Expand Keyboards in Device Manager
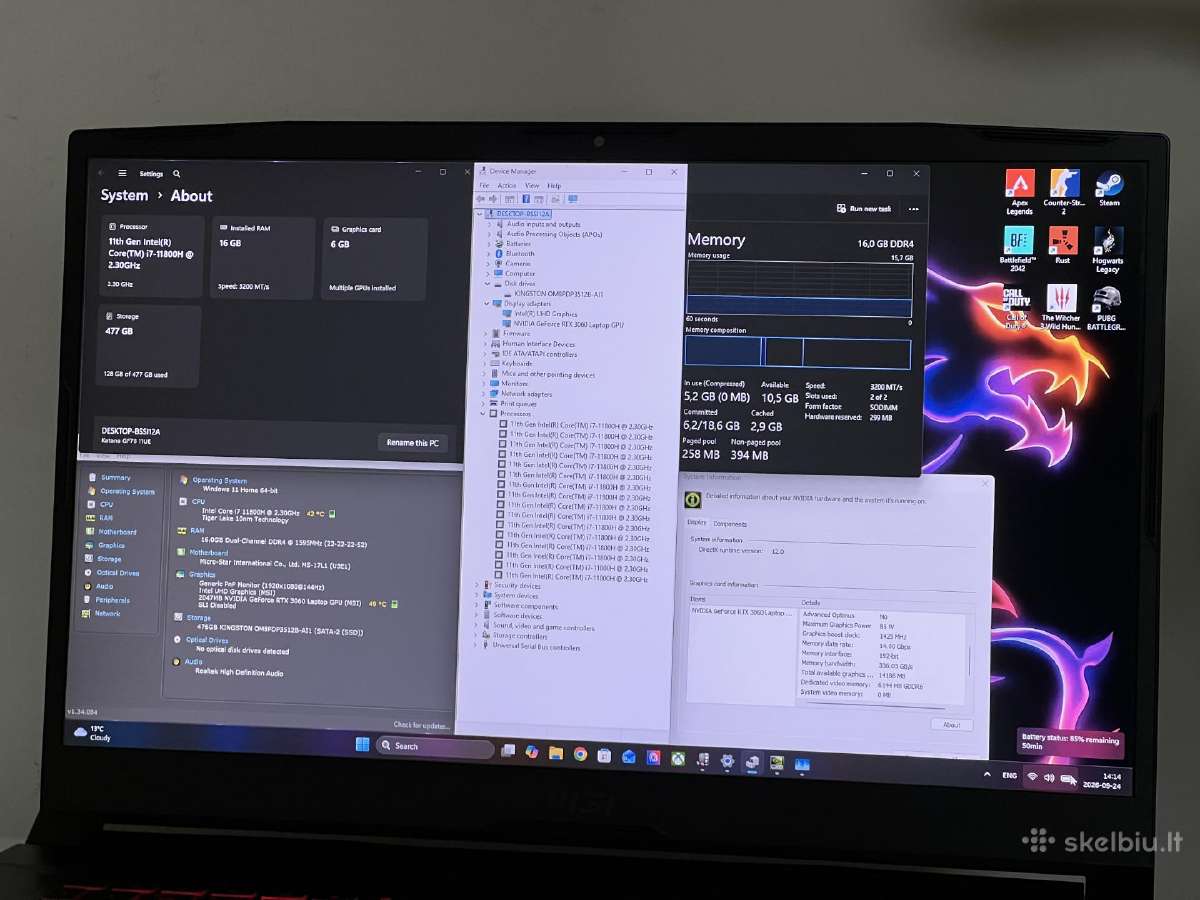1200x900 pixels. pos(486,364)
